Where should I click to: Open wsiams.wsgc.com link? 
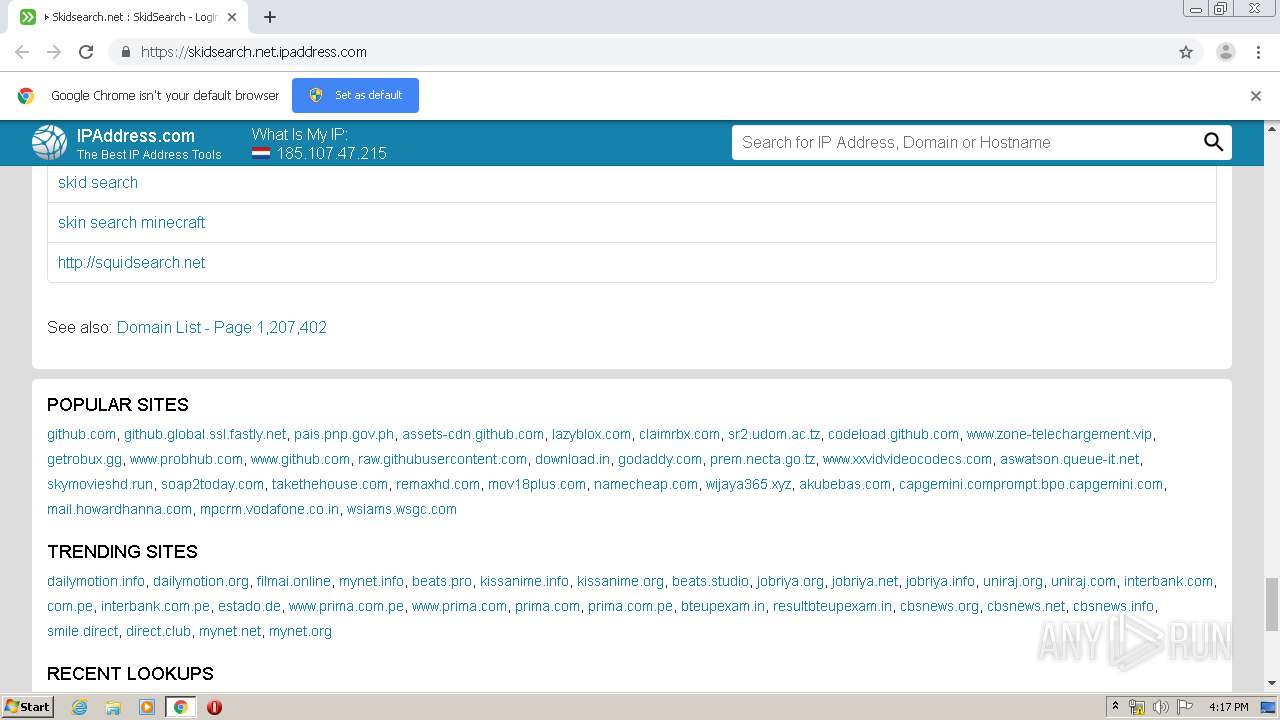point(402,509)
